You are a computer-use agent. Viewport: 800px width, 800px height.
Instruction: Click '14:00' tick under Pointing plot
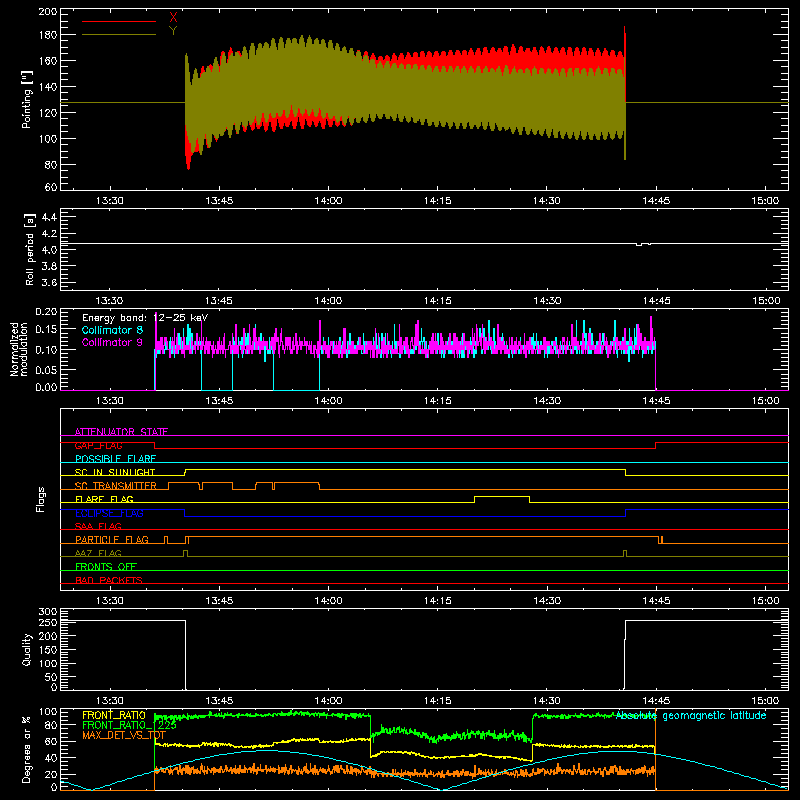pyautogui.click(x=328, y=201)
